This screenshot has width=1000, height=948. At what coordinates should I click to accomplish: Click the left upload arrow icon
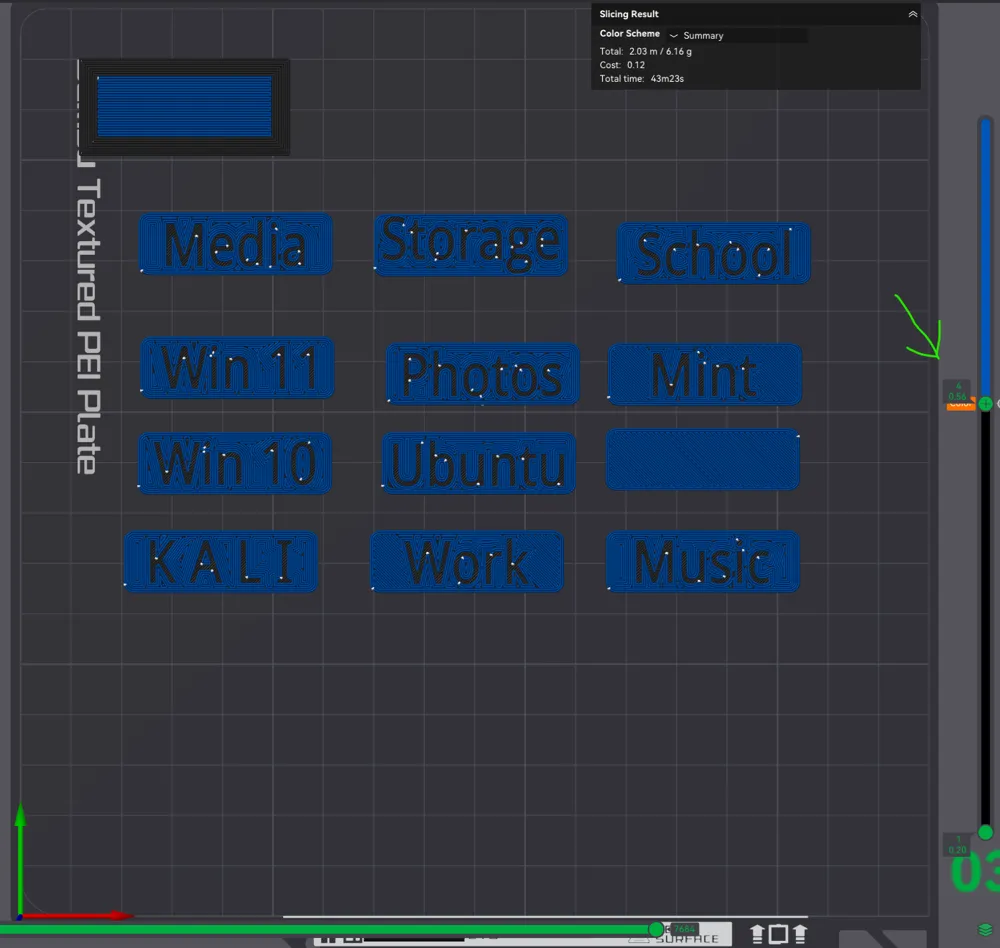coord(757,935)
